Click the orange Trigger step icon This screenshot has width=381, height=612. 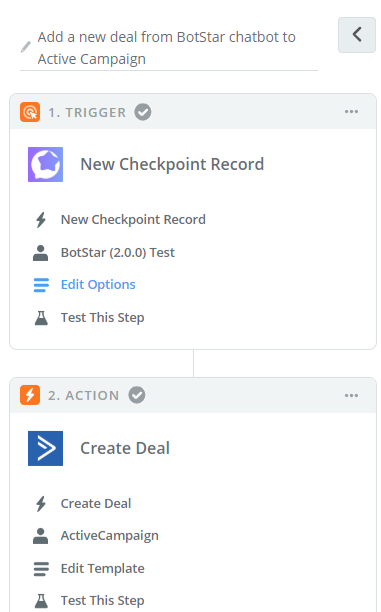pos(30,112)
